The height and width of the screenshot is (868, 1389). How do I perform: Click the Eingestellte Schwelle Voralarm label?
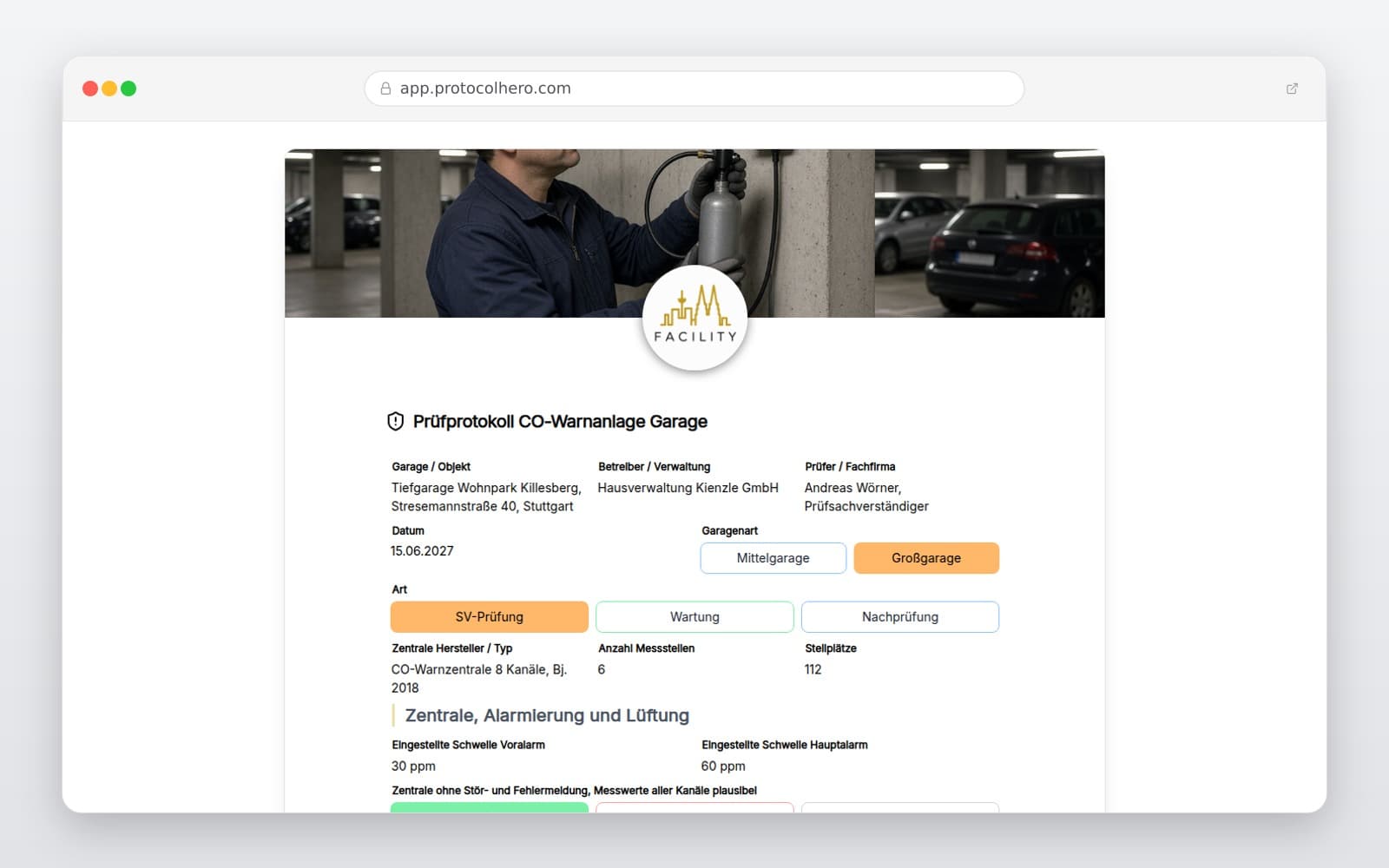(x=468, y=745)
